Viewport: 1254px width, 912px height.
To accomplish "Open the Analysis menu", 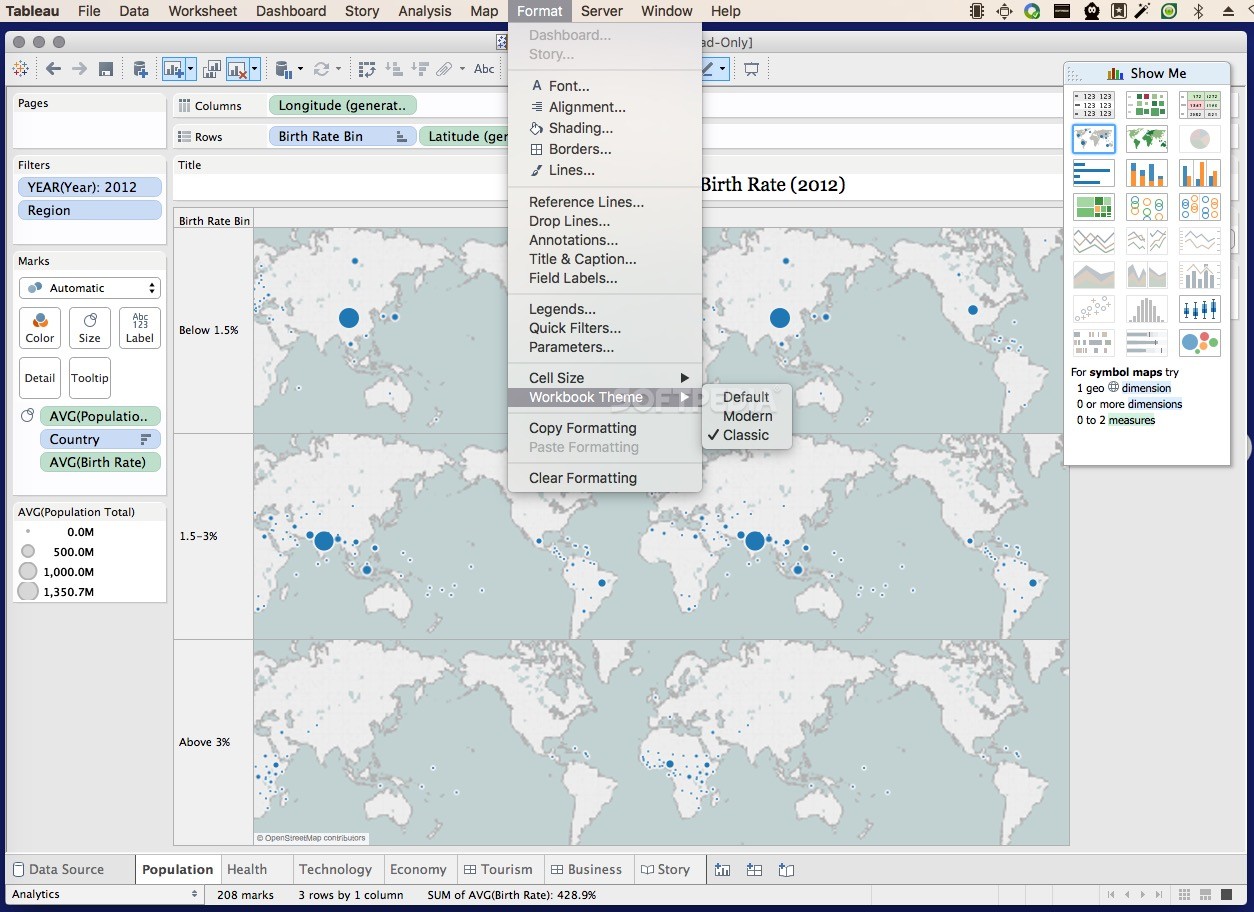I will tap(425, 11).
